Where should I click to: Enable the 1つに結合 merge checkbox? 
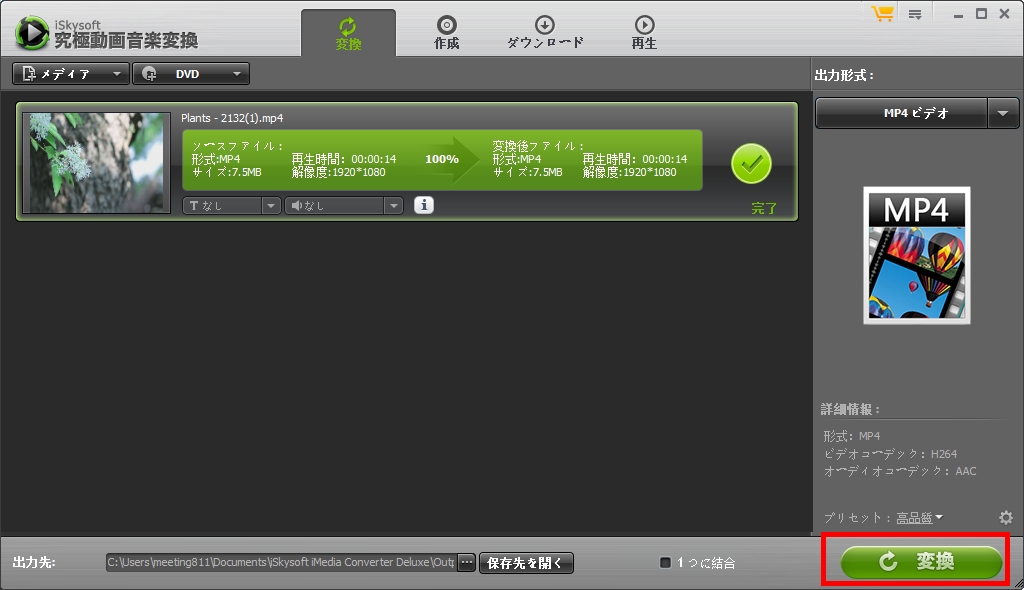[665, 563]
